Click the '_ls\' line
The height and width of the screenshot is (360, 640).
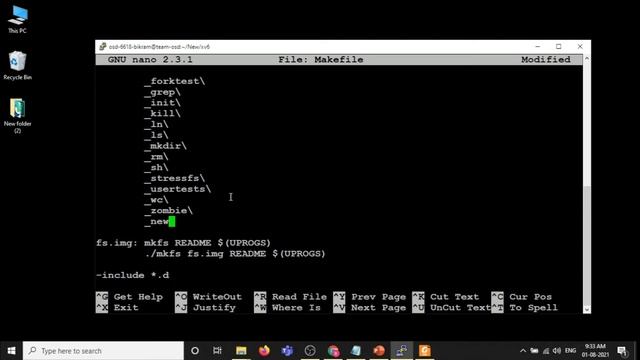(x=156, y=135)
